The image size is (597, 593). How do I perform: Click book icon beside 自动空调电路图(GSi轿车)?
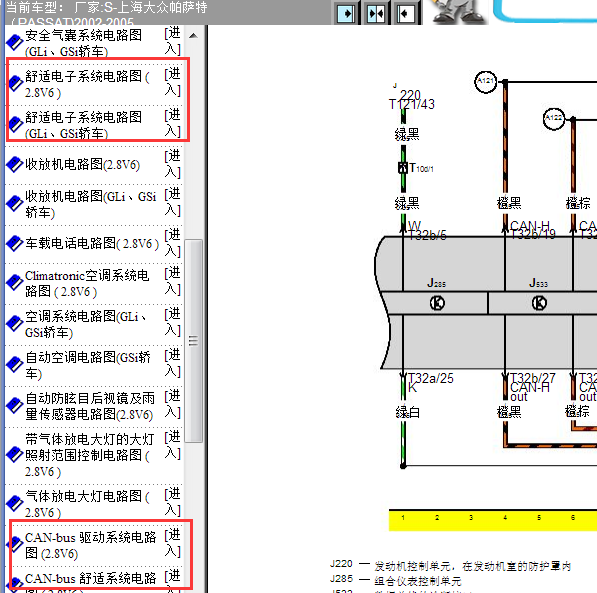[14, 365]
